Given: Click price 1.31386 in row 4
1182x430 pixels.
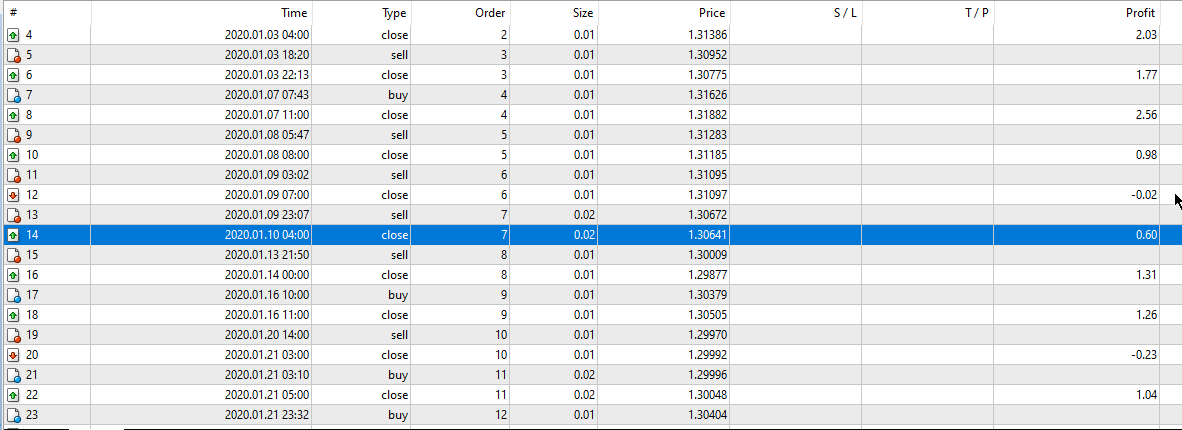Looking at the screenshot, I should click(706, 35).
